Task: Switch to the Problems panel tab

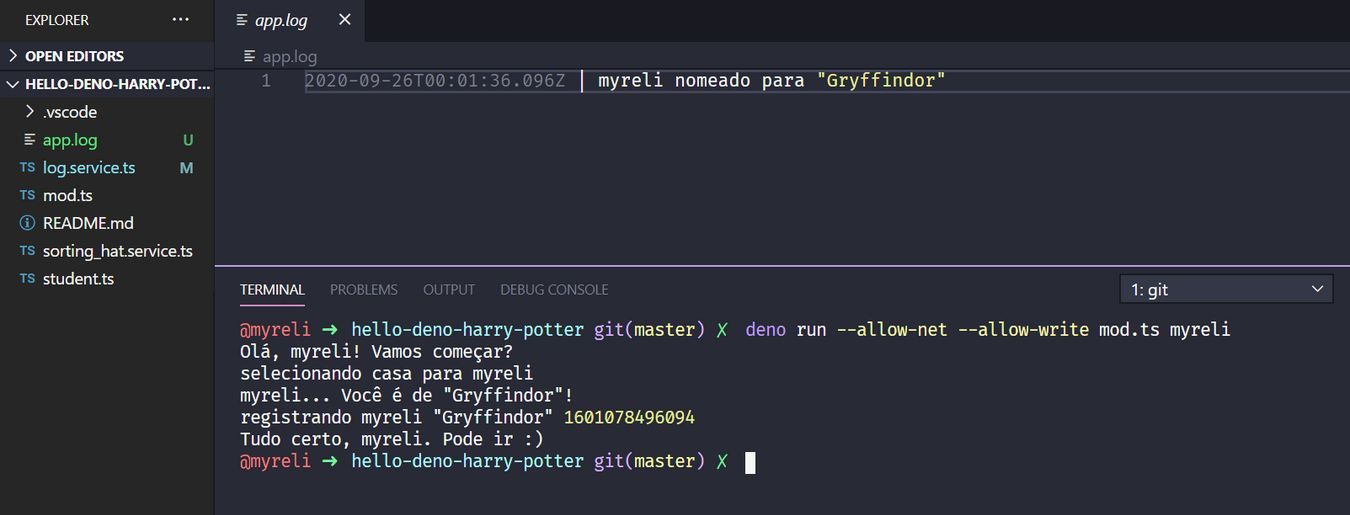Action: [x=364, y=290]
